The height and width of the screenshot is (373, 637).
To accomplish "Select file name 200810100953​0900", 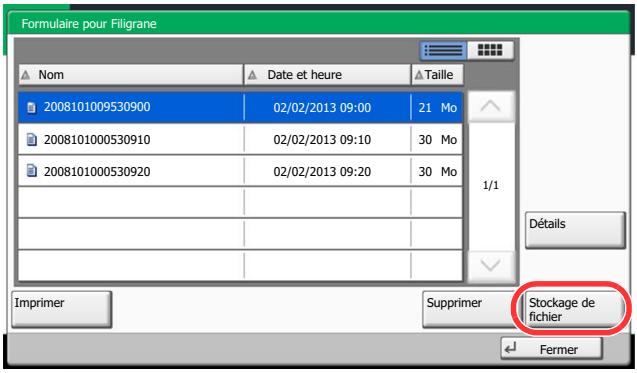I will pos(97,107).
